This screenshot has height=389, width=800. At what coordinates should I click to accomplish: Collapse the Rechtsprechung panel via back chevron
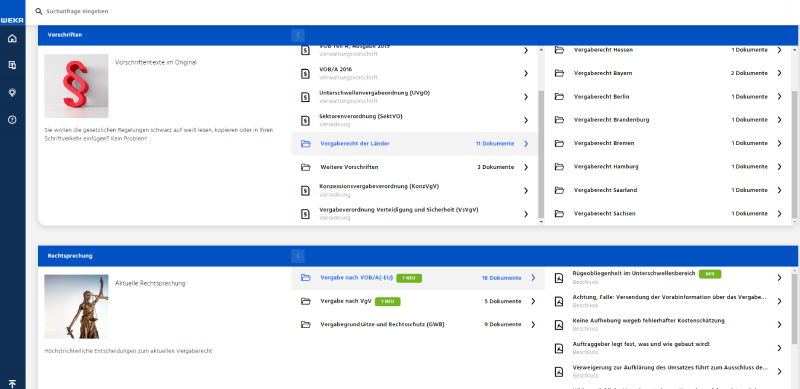pos(298,256)
